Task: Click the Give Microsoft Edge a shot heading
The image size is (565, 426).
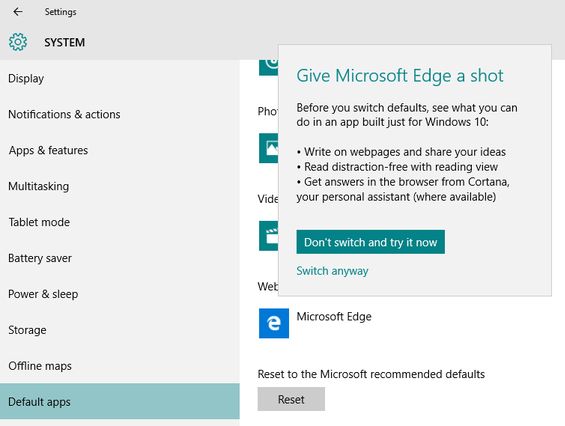Action: 400,76
